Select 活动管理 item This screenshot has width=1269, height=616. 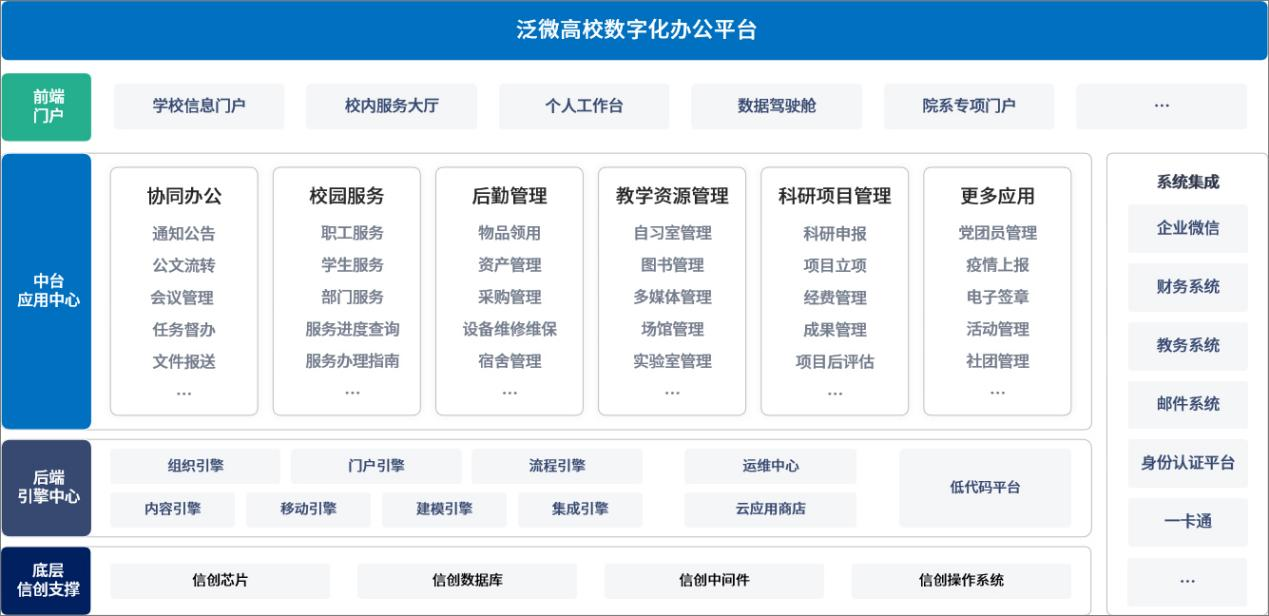pos(998,329)
